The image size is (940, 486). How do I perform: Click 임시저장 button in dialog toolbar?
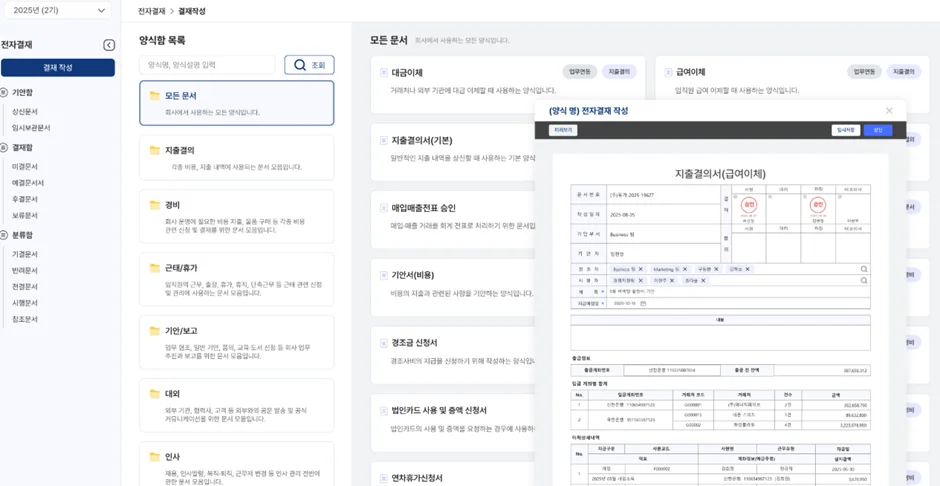(846, 130)
